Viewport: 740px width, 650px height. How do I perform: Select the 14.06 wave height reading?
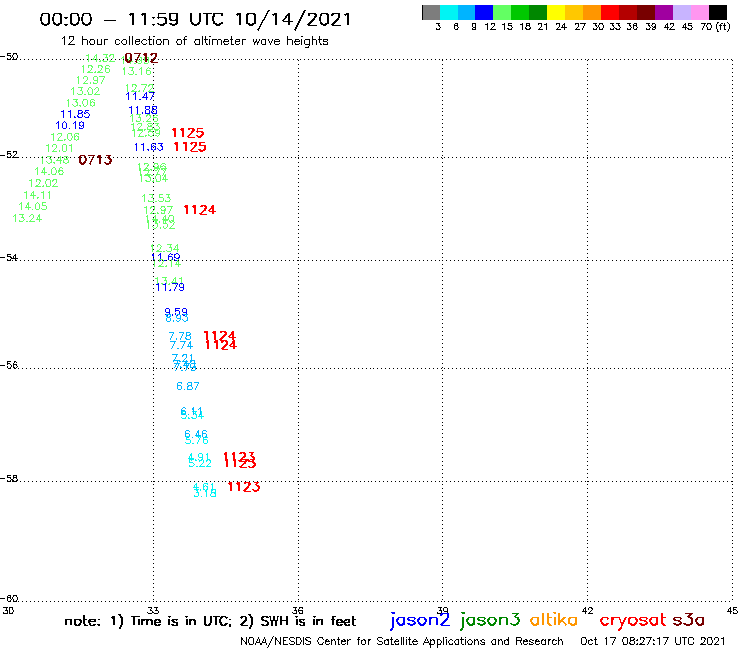(x=49, y=171)
